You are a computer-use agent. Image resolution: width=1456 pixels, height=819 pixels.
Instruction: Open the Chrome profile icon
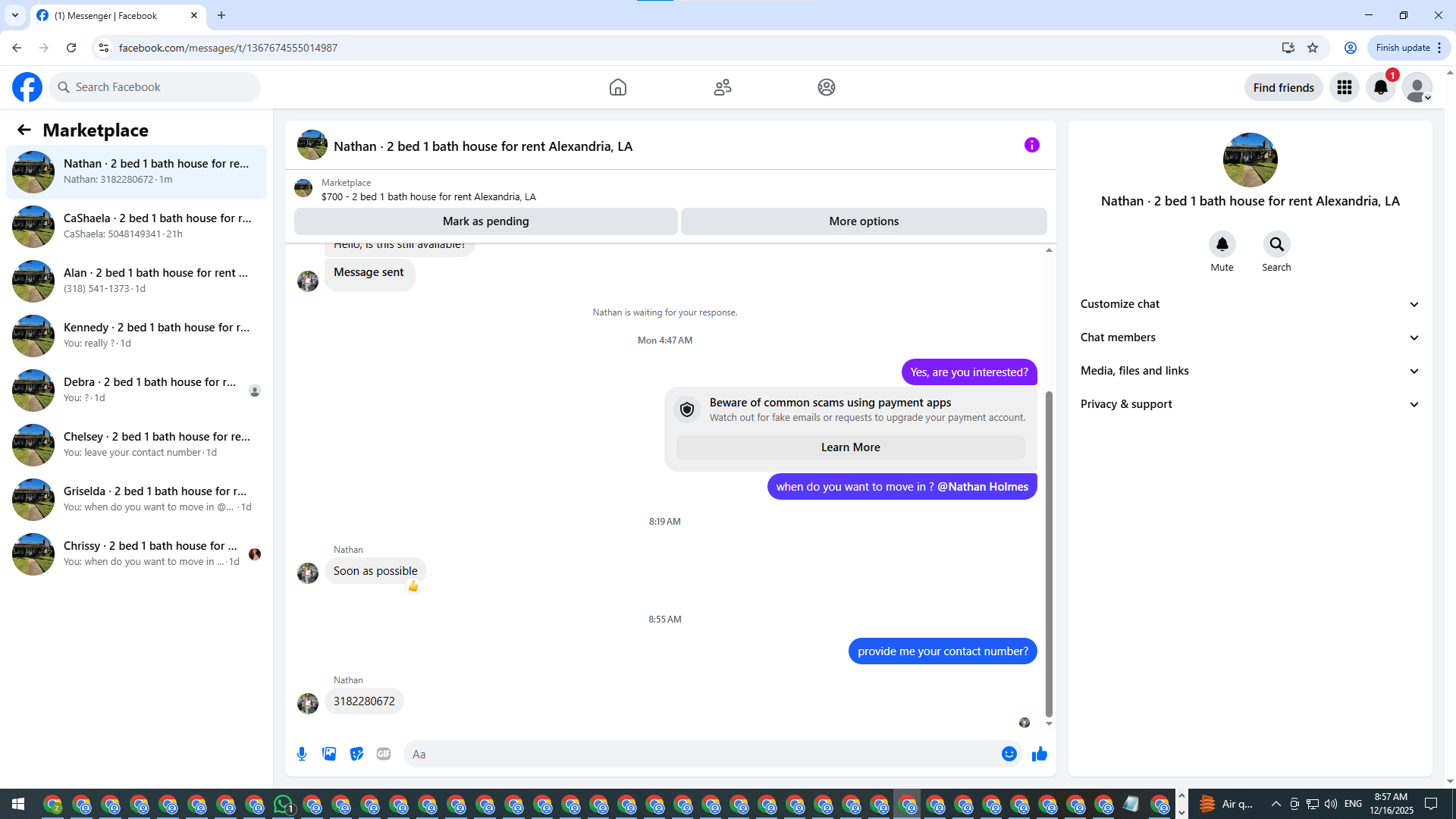tap(1351, 48)
